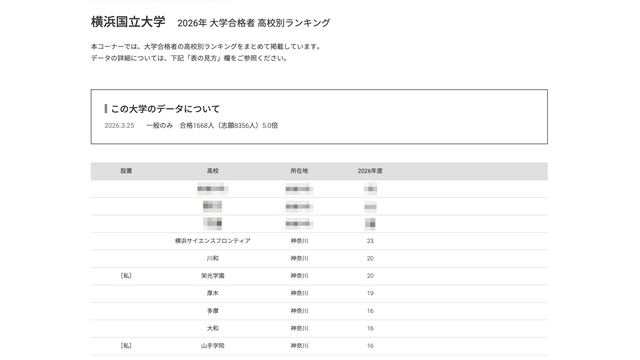Click the 〔私〕 mark beside 山手学院
The width and height of the screenshot is (640, 360).
[126, 346]
